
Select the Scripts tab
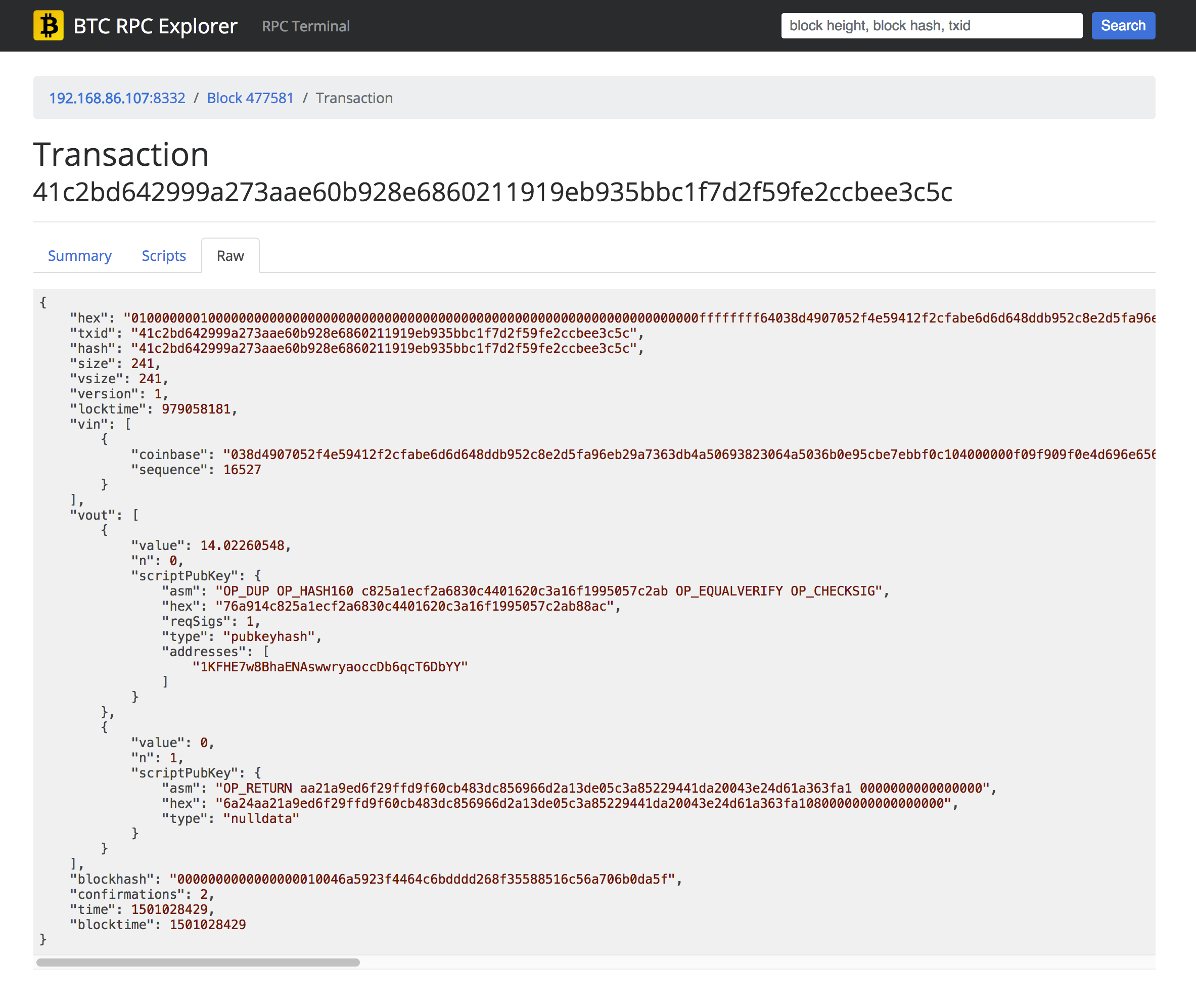(163, 255)
